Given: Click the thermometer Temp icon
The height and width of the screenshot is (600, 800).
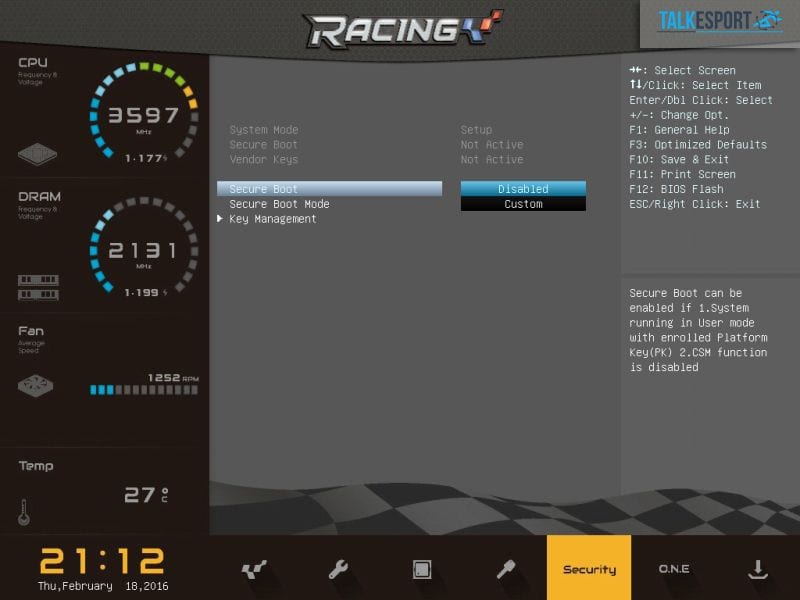Looking at the screenshot, I should click(x=24, y=511).
